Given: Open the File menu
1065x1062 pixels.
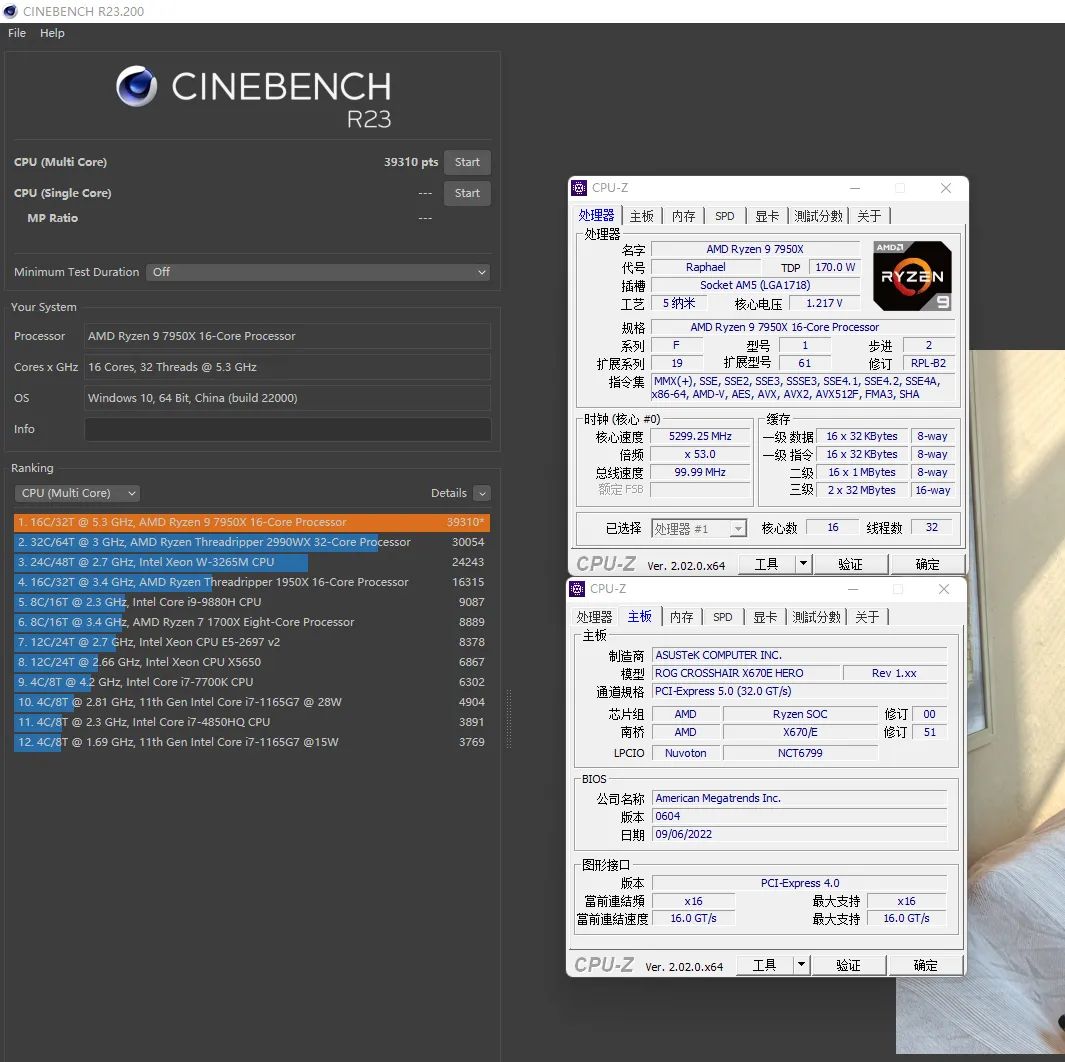Looking at the screenshot, I should [17, 33].
